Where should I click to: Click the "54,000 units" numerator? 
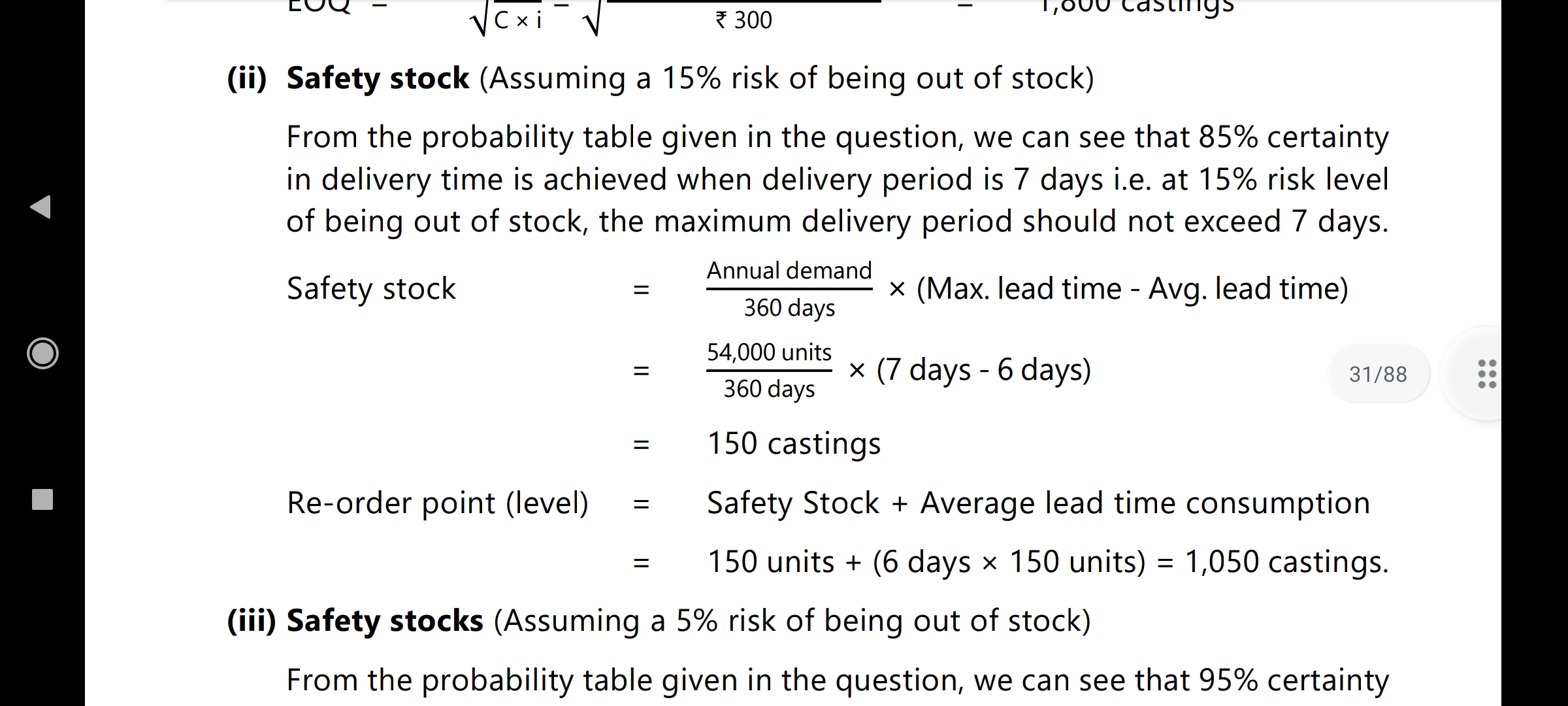[x=769, y=352]
